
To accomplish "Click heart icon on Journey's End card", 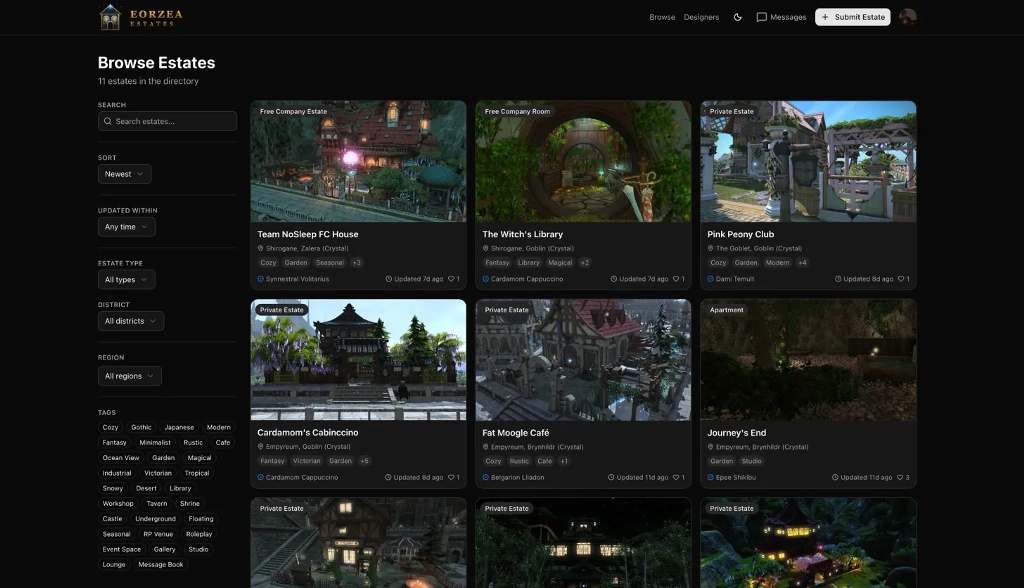I will 901,477.
